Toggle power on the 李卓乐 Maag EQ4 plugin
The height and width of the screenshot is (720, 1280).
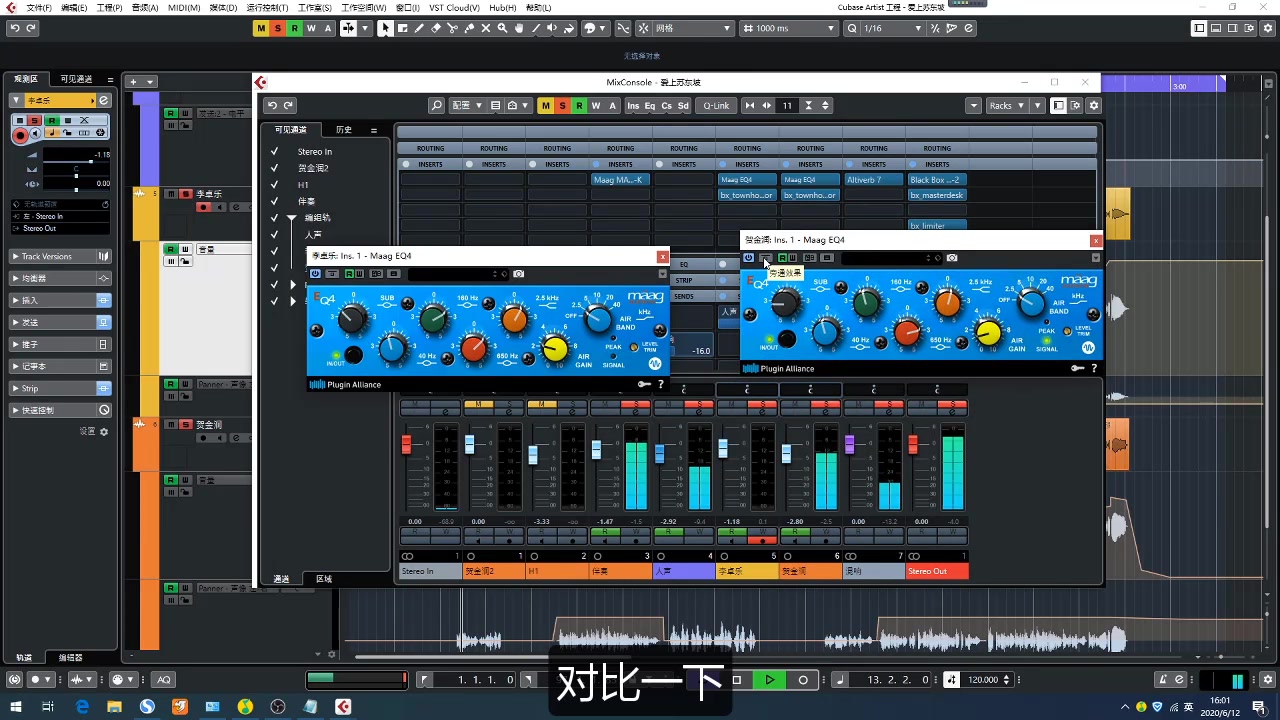(315, 274)
